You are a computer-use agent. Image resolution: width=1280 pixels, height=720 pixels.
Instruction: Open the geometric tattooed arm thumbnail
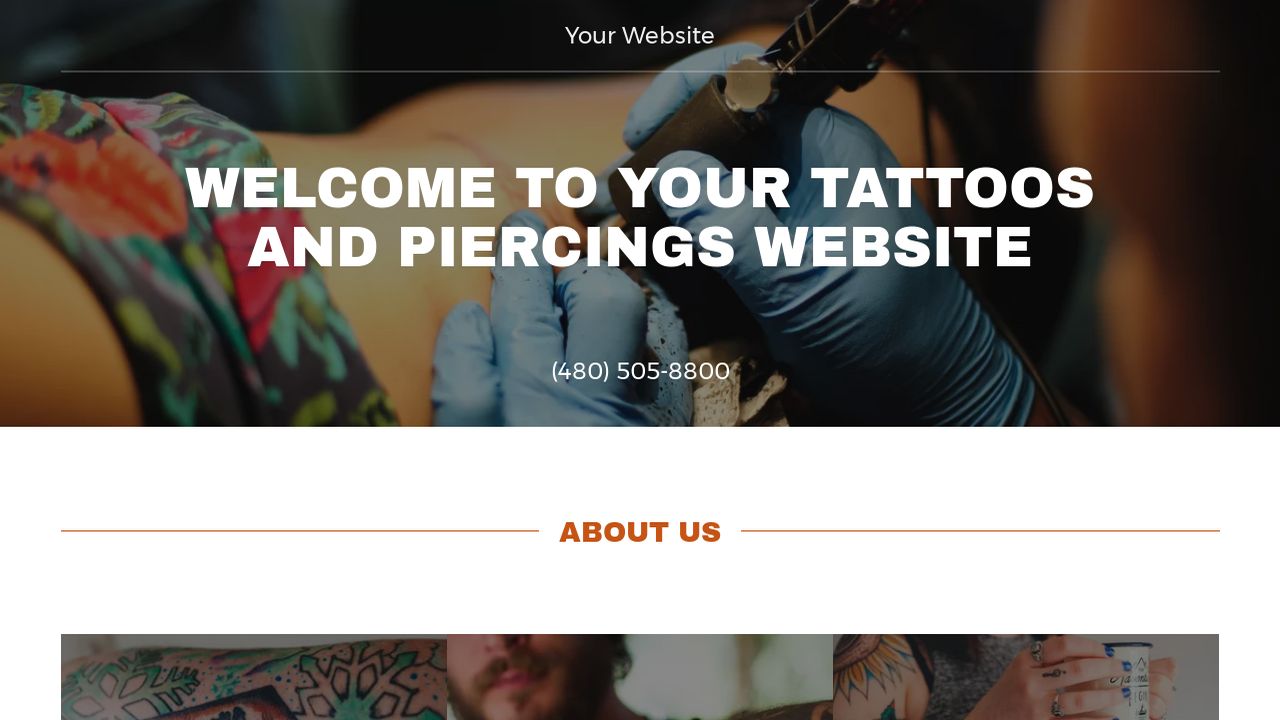[x=254, y=677]
